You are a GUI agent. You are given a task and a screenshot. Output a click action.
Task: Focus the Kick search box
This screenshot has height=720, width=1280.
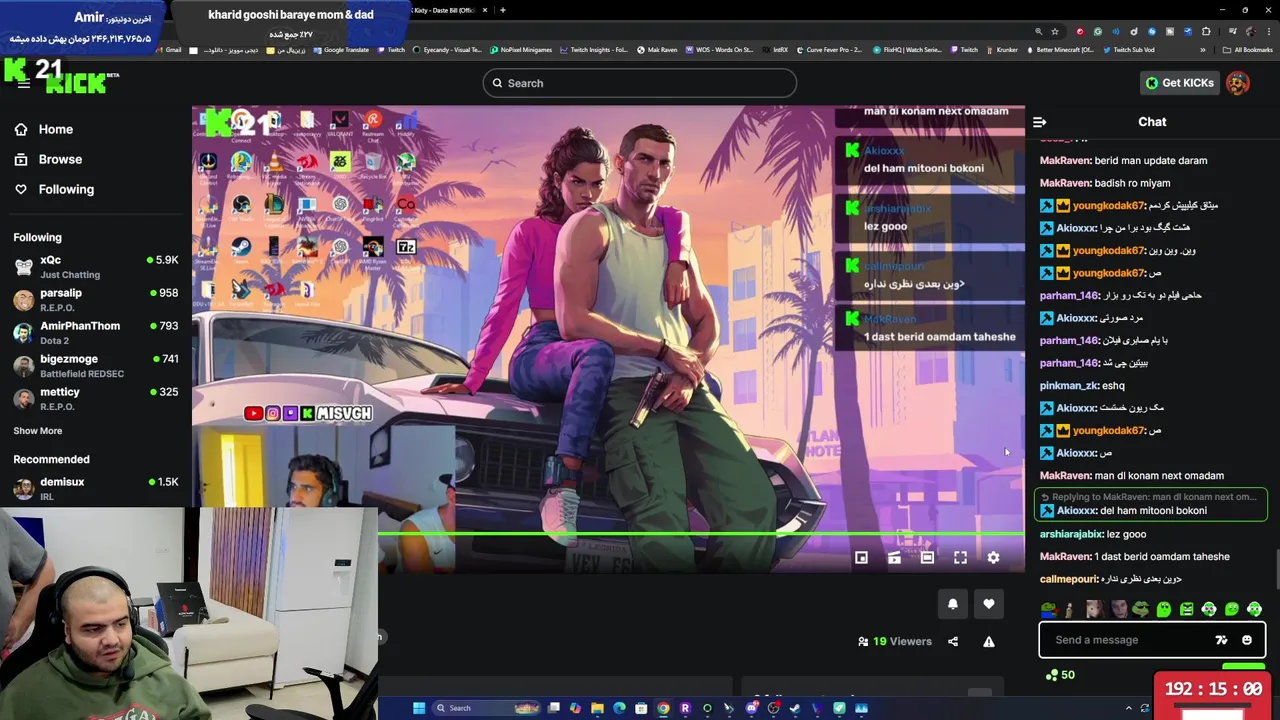point(640,83)
